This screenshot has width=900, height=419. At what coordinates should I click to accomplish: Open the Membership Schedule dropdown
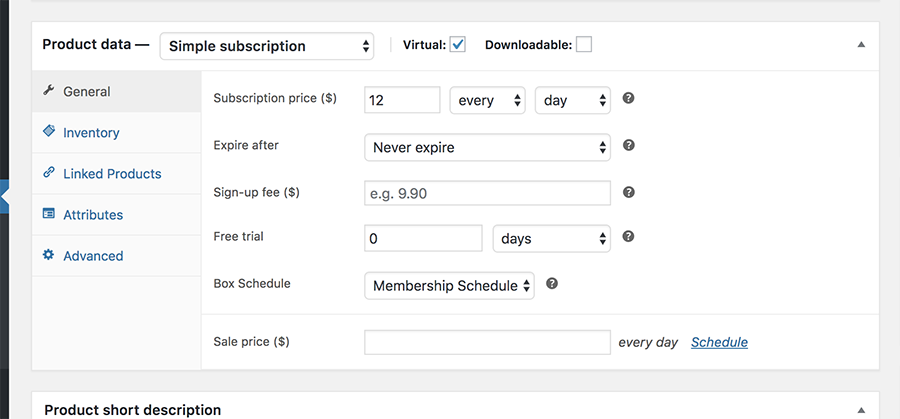(449, 286)
